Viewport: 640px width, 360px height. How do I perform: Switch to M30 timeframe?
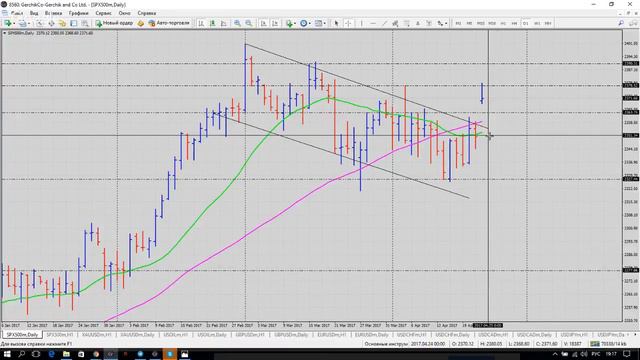click(x=492, y=23)
